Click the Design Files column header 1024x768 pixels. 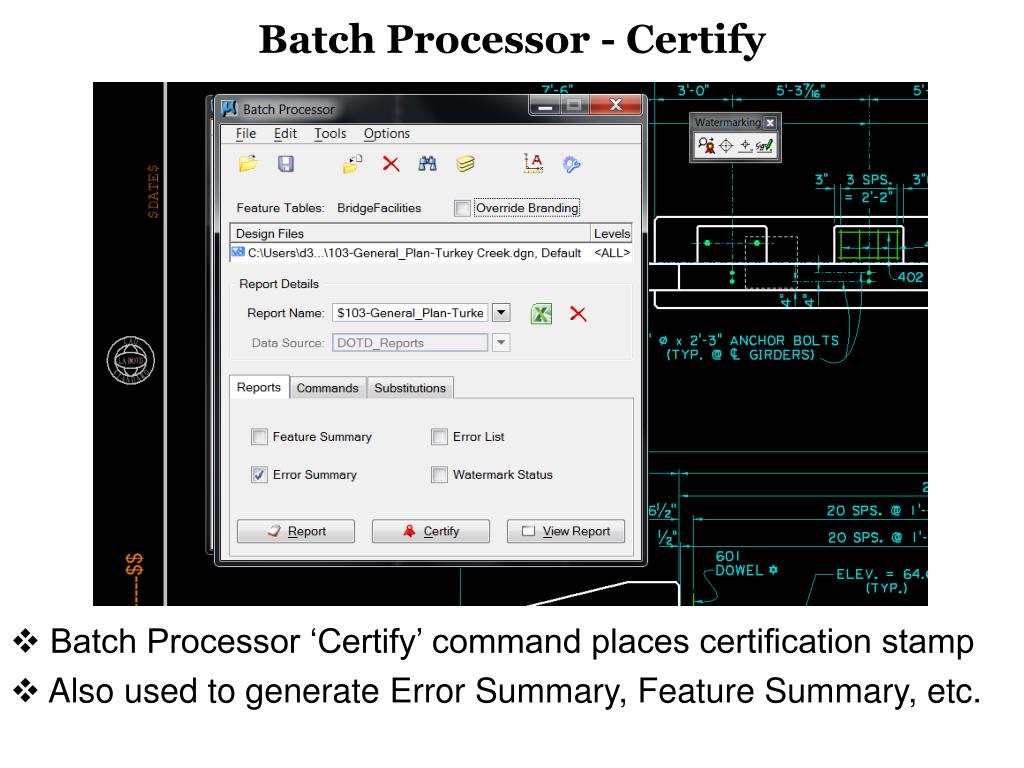[410, 233]
